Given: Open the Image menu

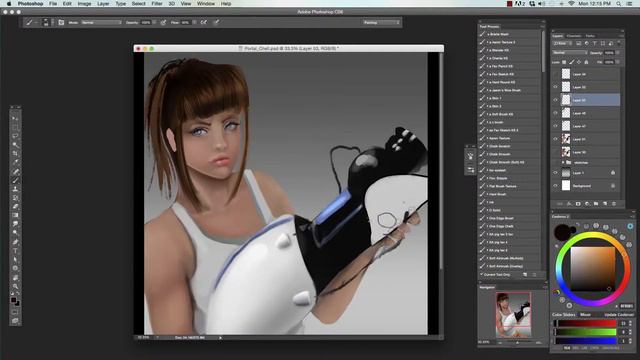Looking at the screenshot, I should (x=84, y=3).
